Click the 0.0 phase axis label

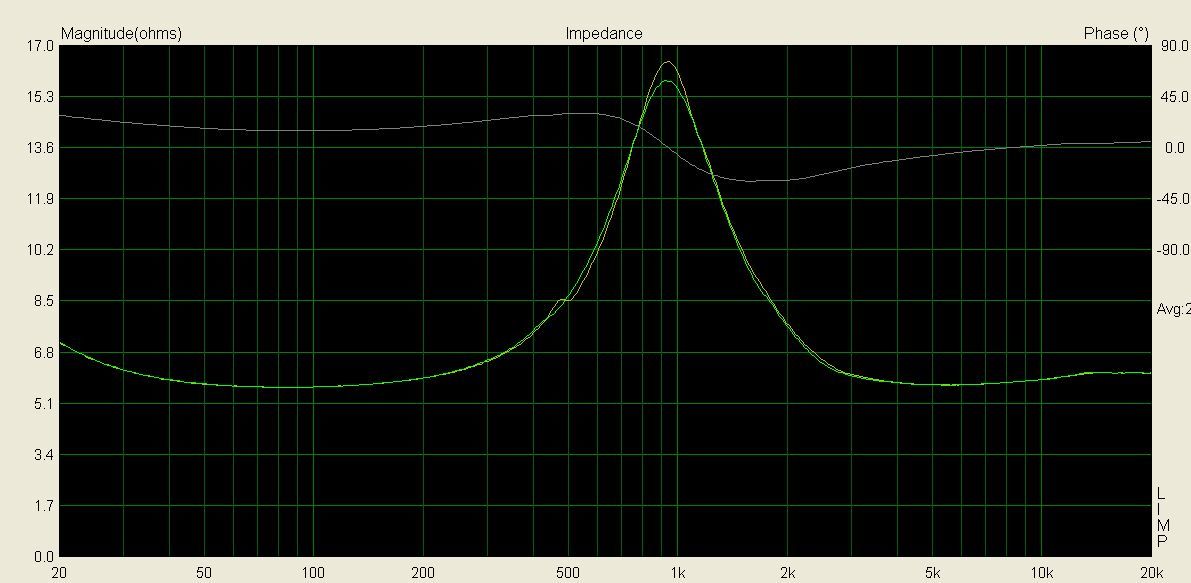click(1175, 148)
